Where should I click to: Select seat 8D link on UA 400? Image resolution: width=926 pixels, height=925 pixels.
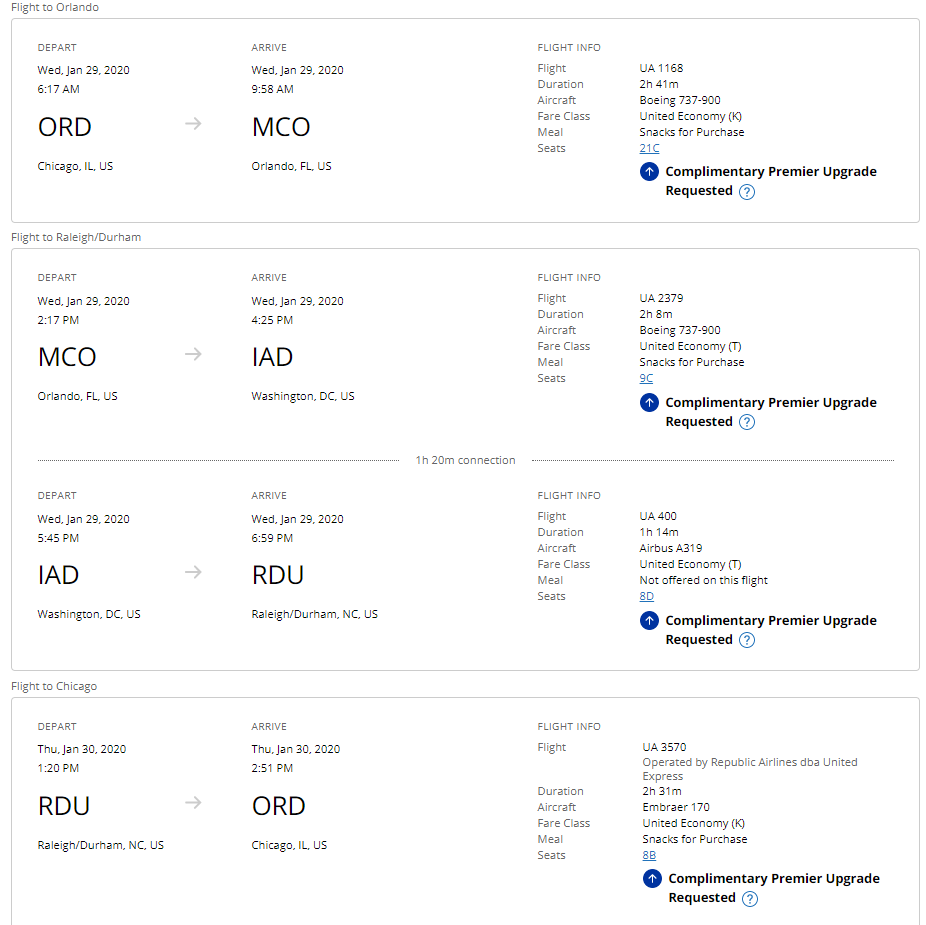[646, 597]
